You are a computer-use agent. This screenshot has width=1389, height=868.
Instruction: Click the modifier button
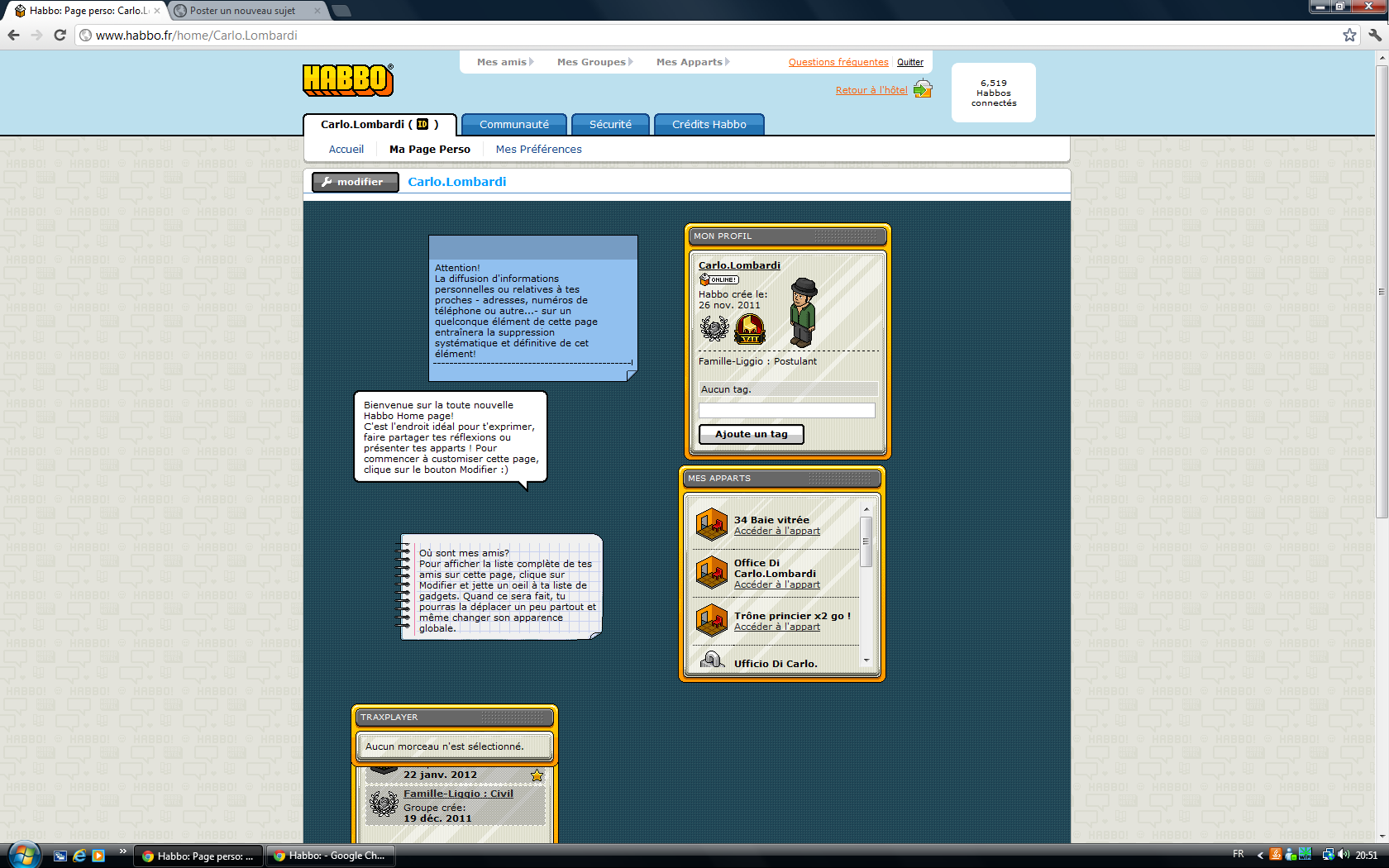tap(355, 182)
